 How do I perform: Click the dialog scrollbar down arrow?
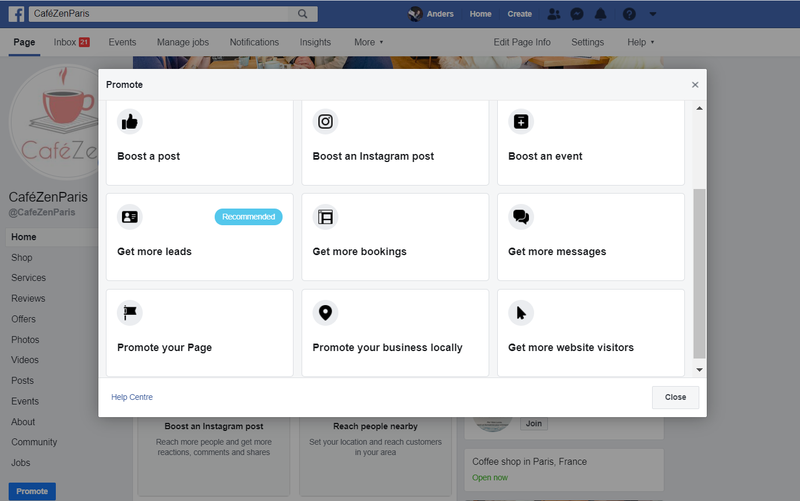699,370
